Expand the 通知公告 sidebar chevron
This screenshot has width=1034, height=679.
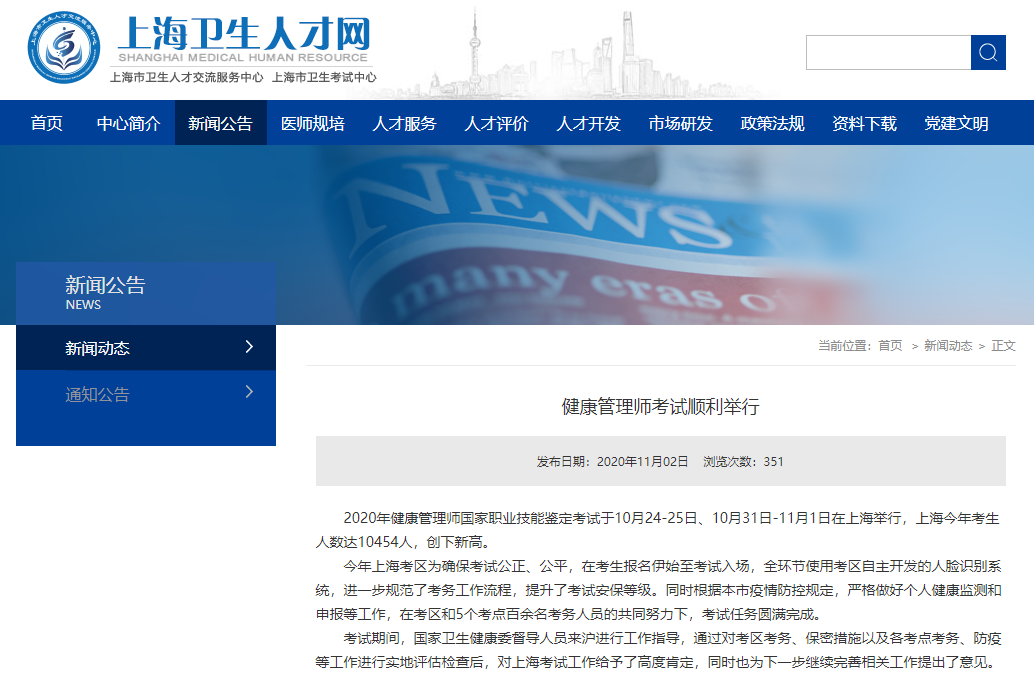pyautogui.click(x=249, y=393)
